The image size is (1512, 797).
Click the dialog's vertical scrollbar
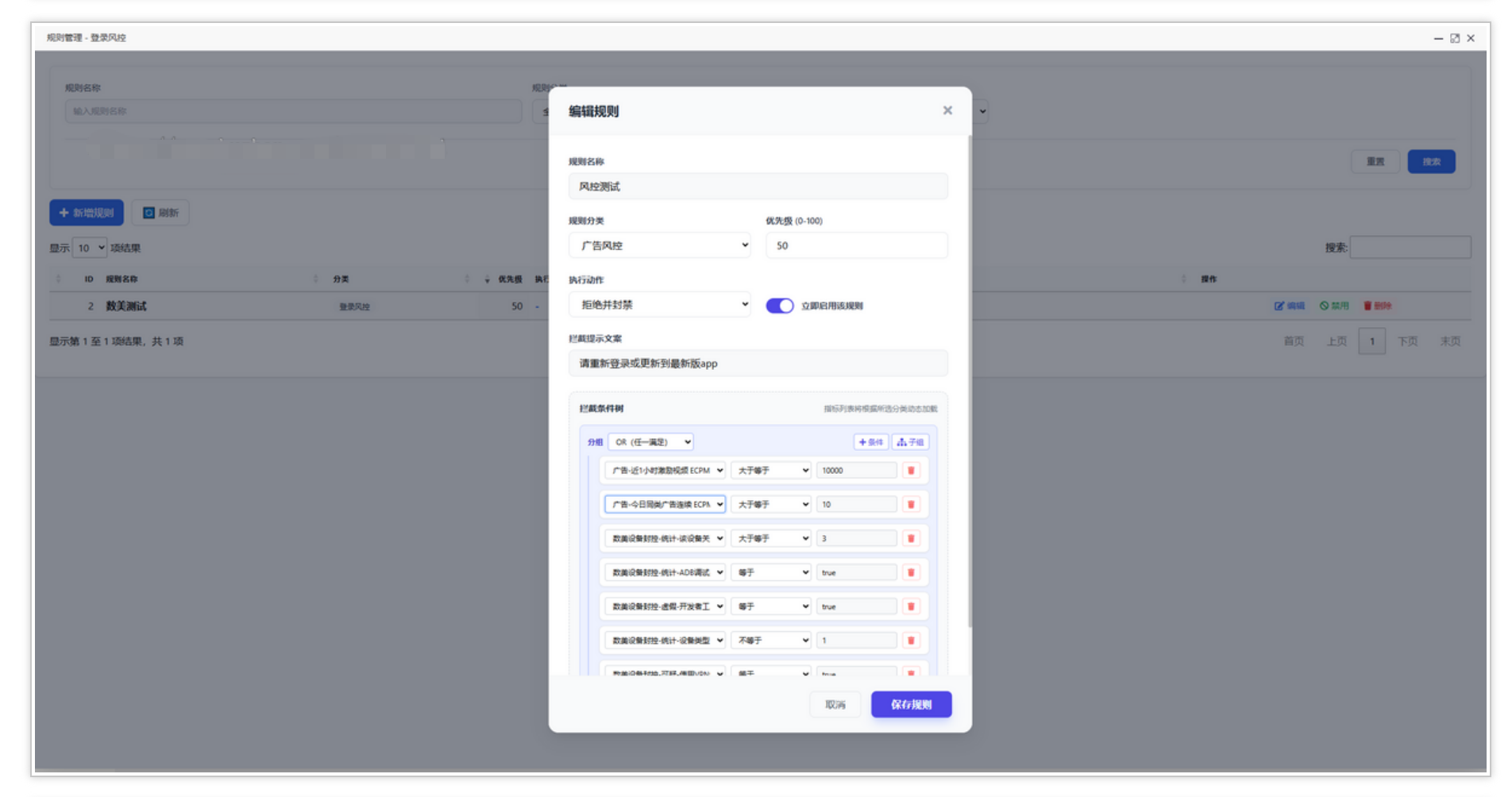[969, 381]
